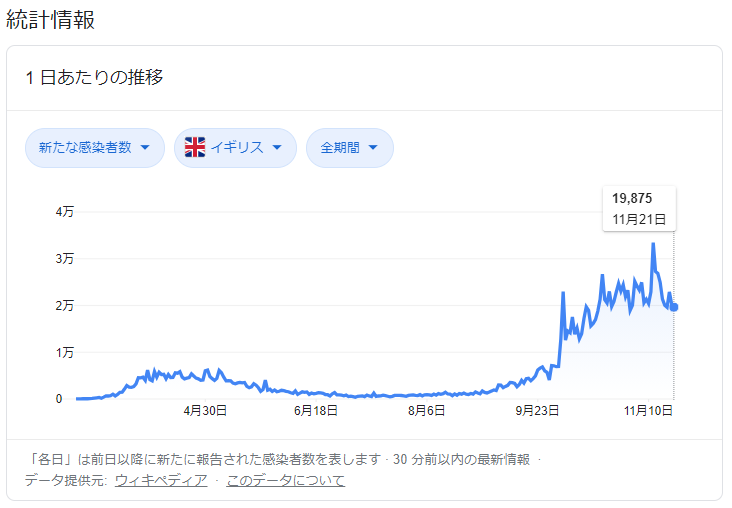Click the 30 分前以内の最新情報 note
This screenshot has height=508, width=732.
tap(461, 459)
